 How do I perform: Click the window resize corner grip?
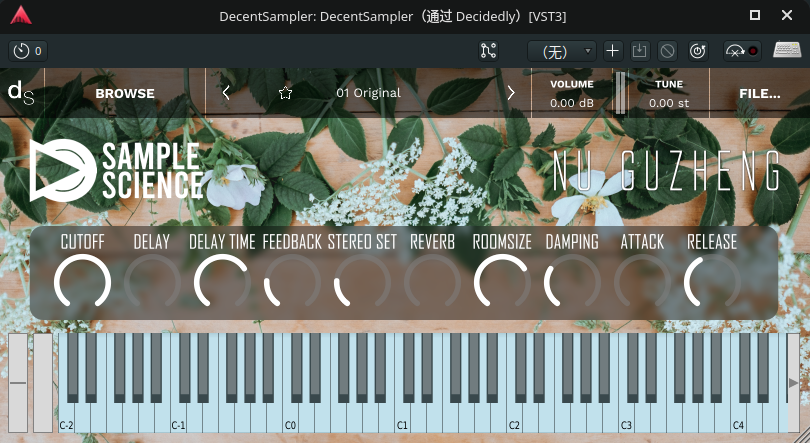tap(801, 435)
